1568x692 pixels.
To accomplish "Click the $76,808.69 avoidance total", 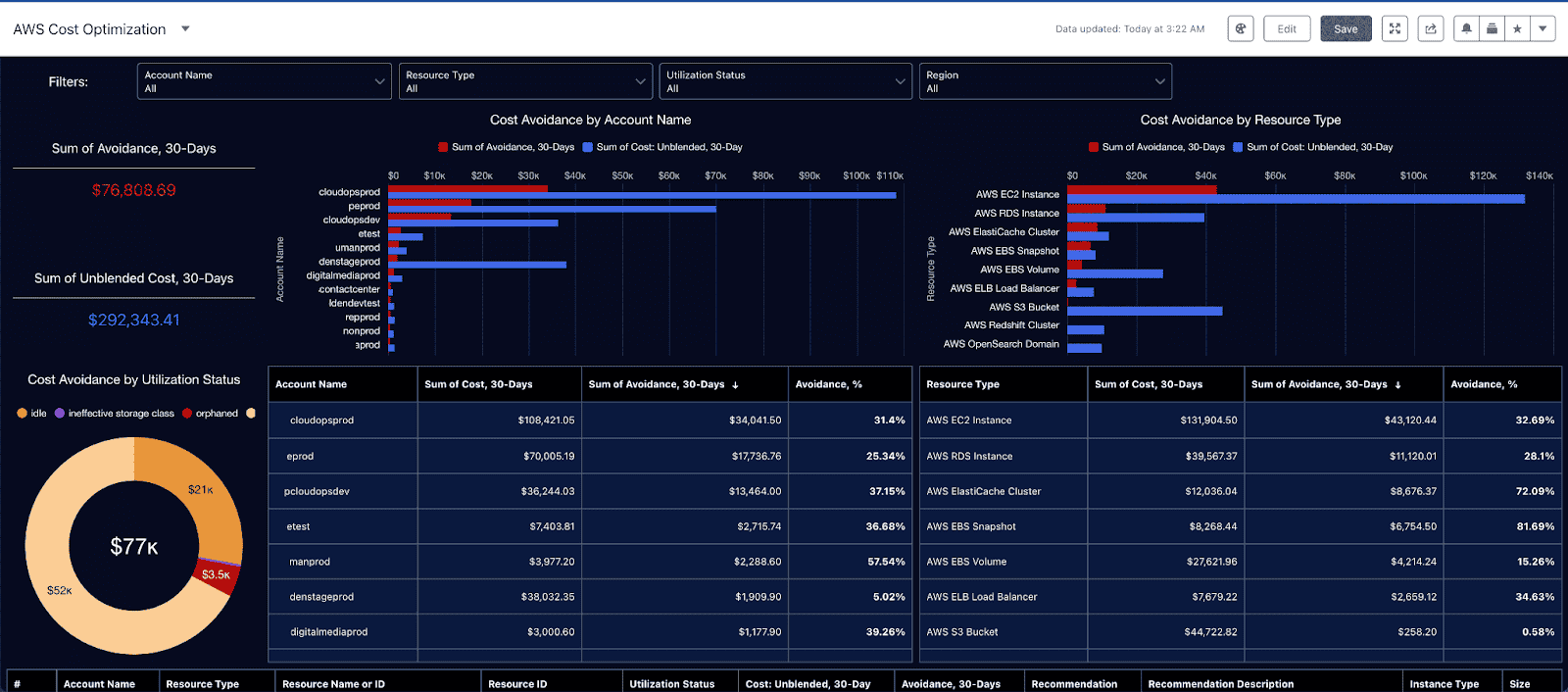I will pyautogui.click(x=134, y=190).
